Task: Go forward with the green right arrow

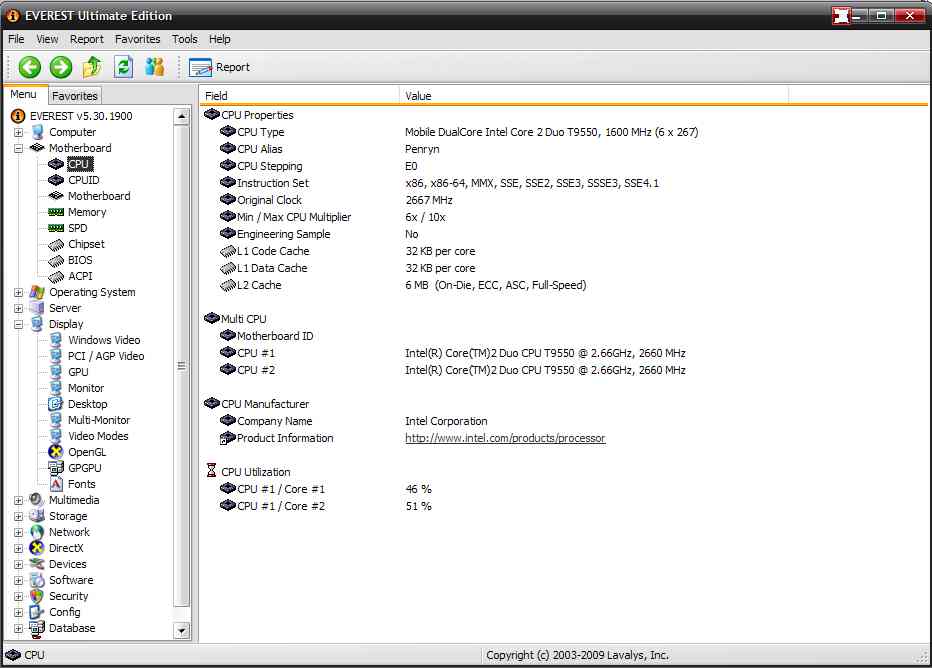Action: [x=61, y=67]
